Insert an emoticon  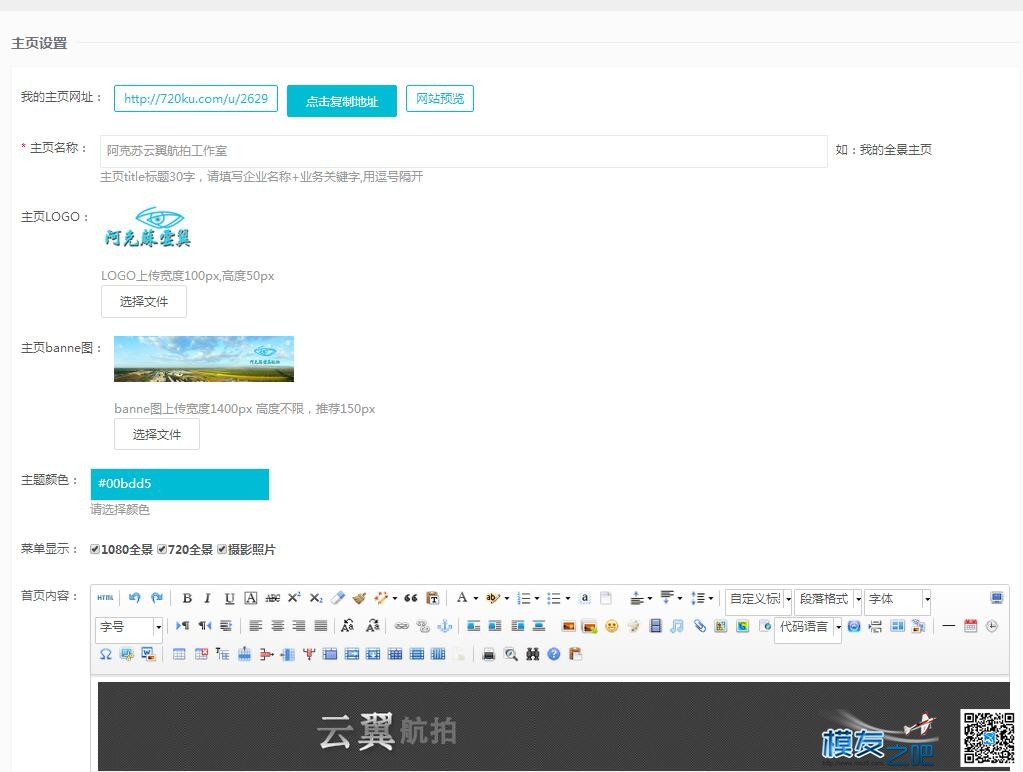tap(611, 626)
